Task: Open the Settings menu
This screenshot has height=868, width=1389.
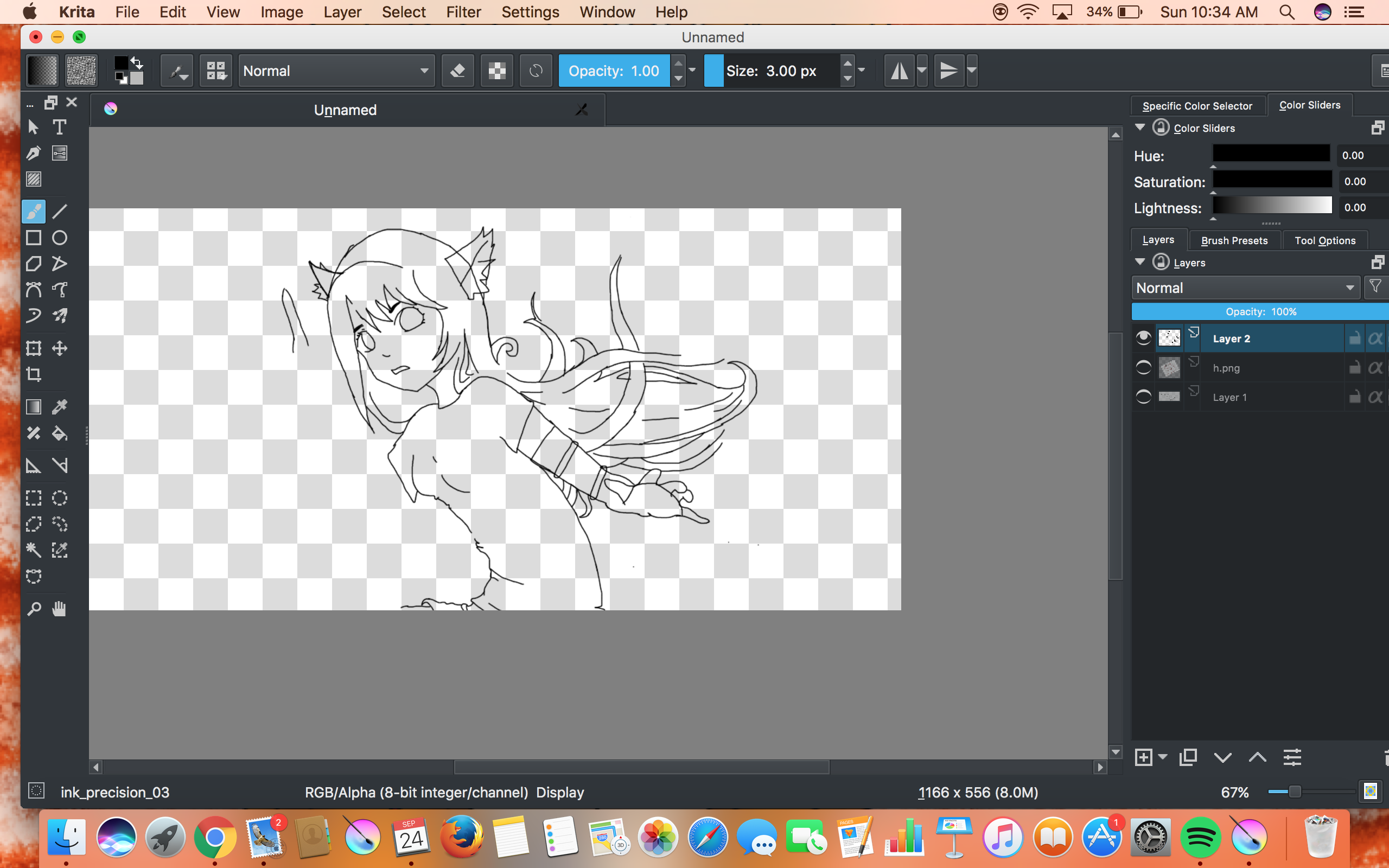Action: coord(530,12)
